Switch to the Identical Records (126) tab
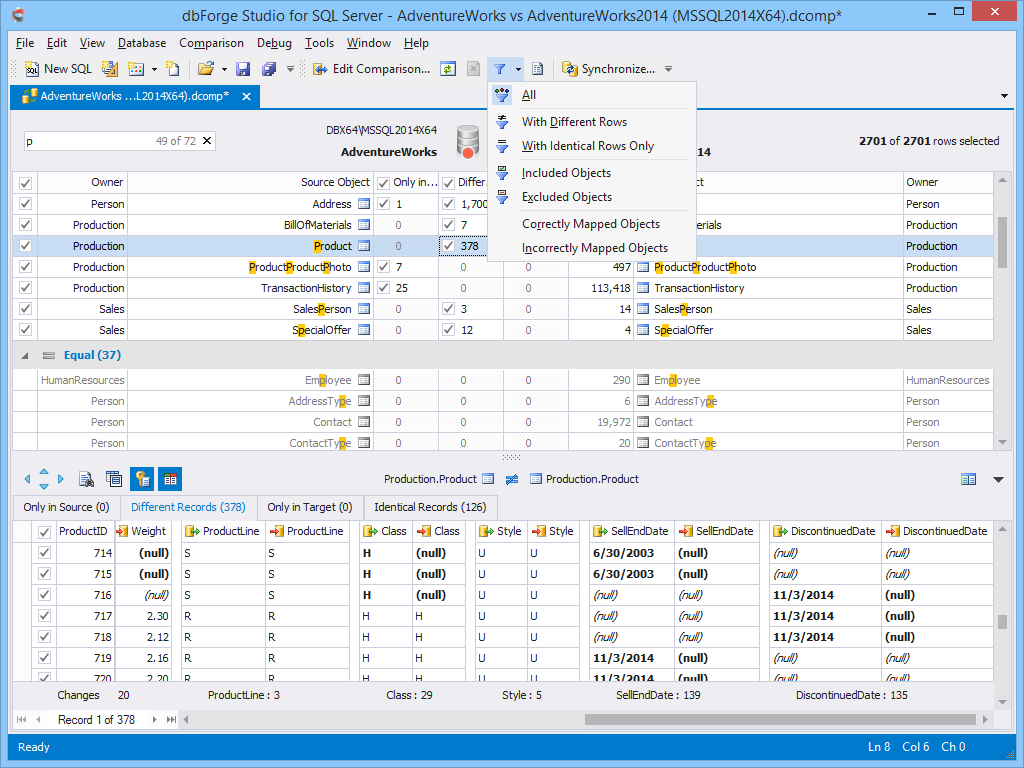Viewport: 1024px width, 768px height. tap(429, 507)
